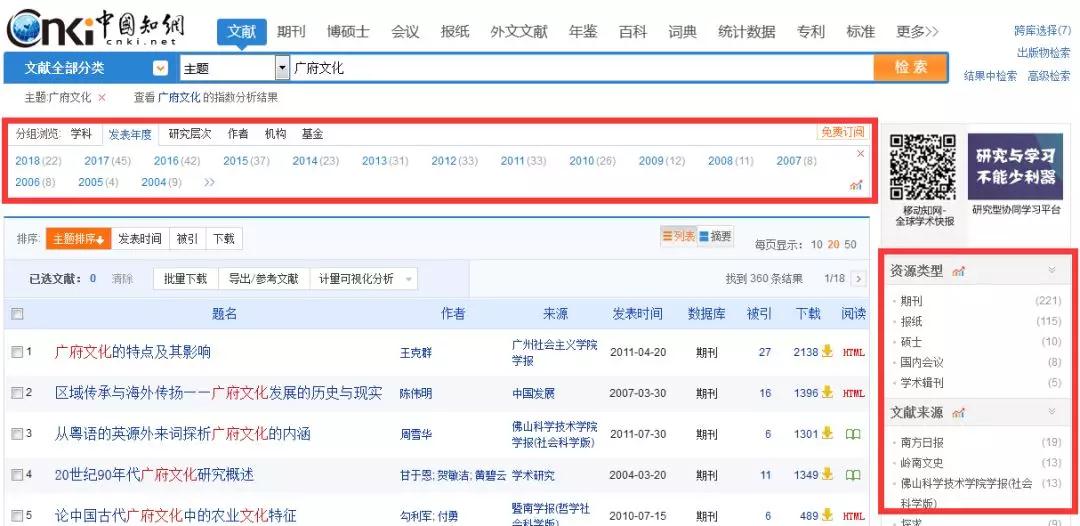The width and height of the screenshot is (1080, 526).
Task: Click the book reading icon for result 3
Action: [853, 434]
